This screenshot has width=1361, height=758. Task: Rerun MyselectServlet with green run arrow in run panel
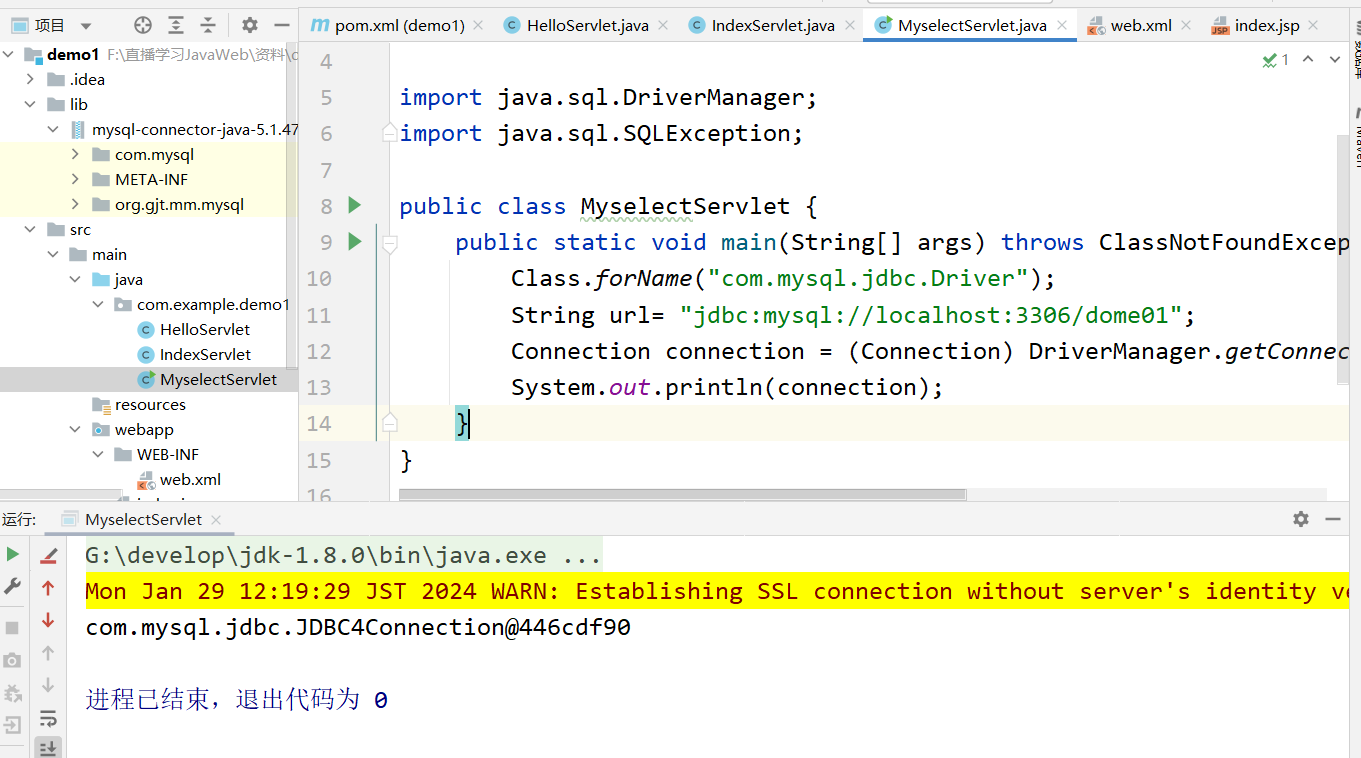(12, 554)
